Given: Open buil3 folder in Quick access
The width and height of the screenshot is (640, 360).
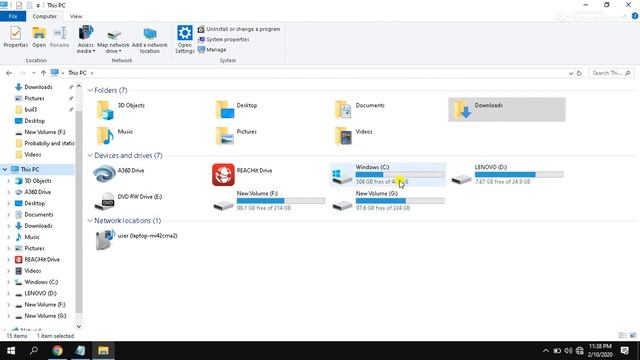Looking at the screenshot, I should [x=31, y=109].
